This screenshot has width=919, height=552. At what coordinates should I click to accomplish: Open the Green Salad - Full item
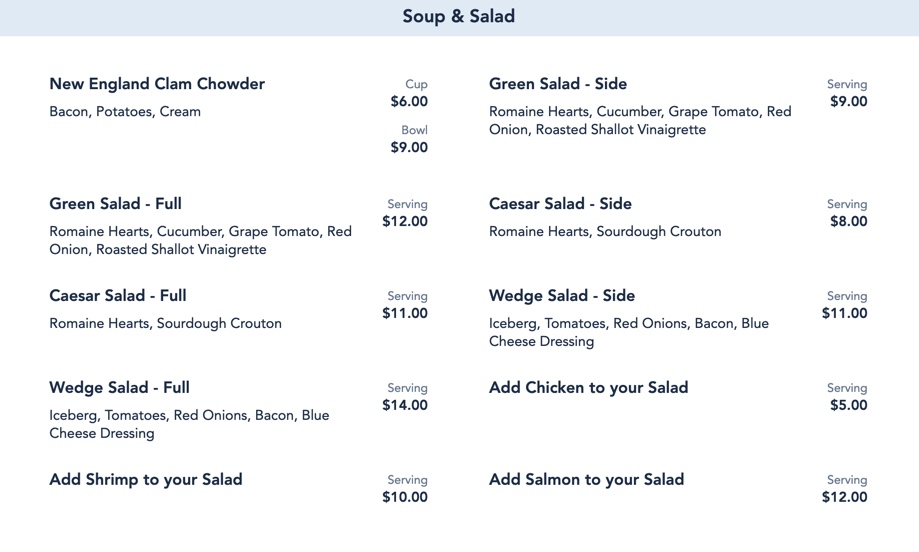tap(115, 204)
